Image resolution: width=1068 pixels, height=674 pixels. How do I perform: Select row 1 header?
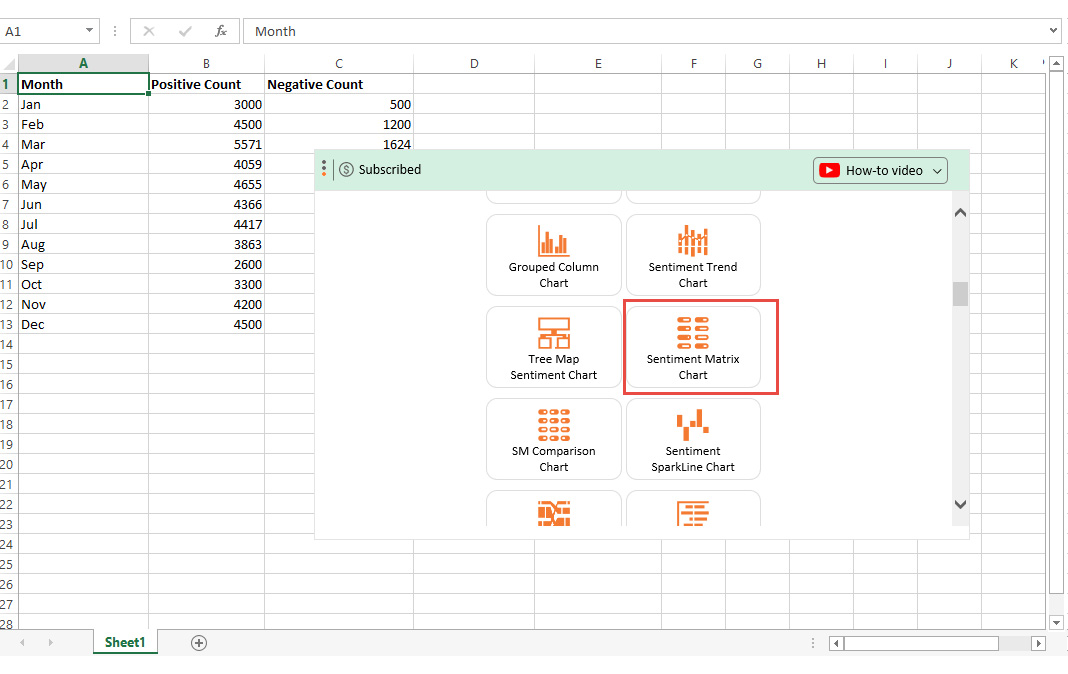[x=8, y=84]
